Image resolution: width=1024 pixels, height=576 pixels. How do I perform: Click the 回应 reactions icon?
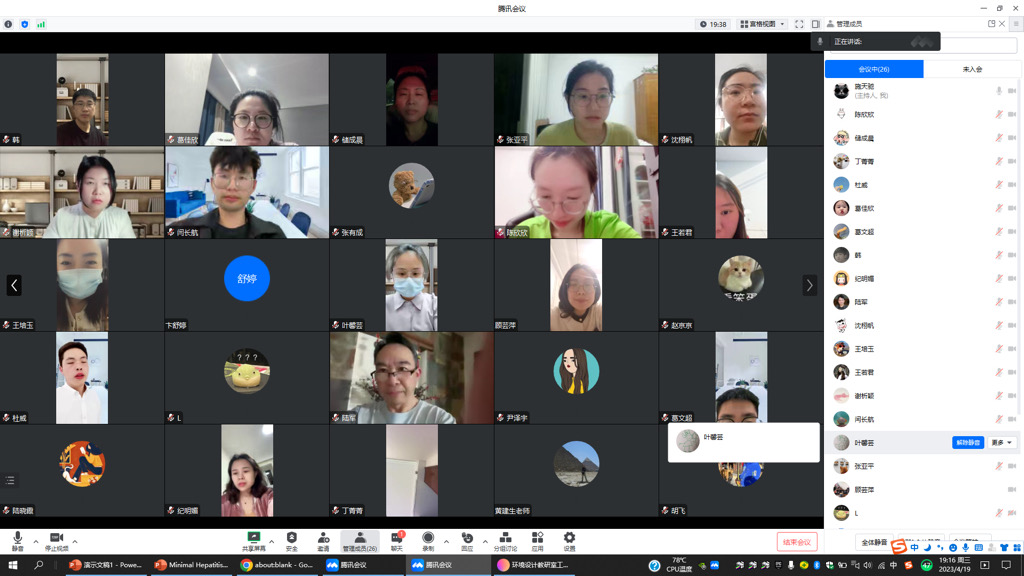click(467, 537)
